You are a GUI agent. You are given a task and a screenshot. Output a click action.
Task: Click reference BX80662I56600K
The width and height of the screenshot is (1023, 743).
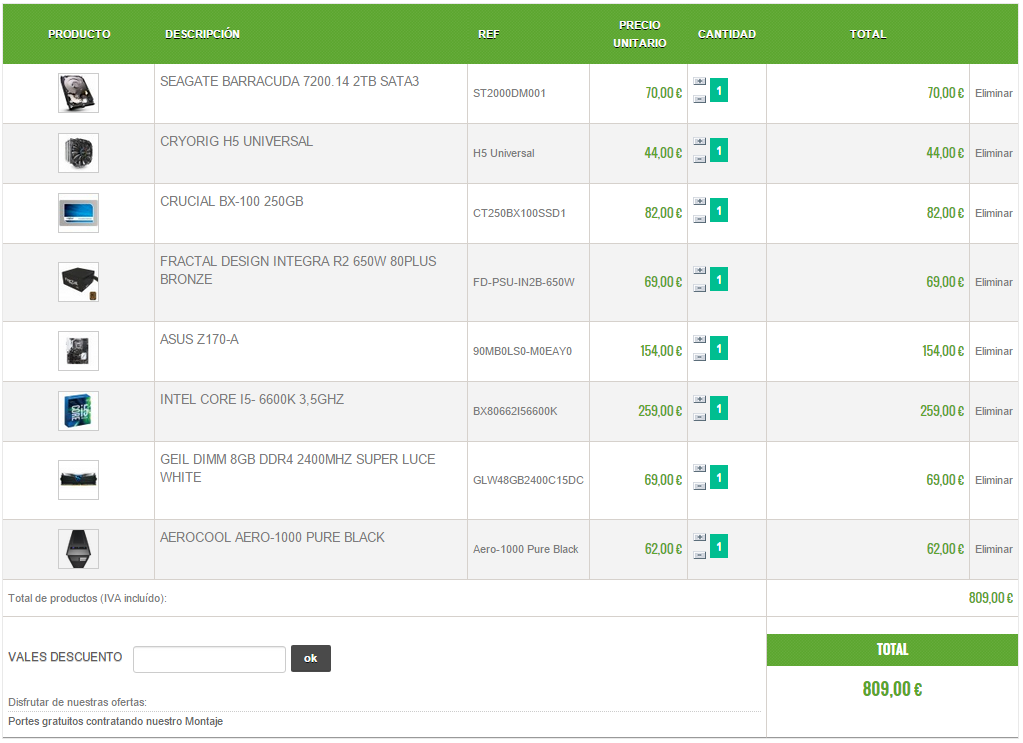coord(515,412)
